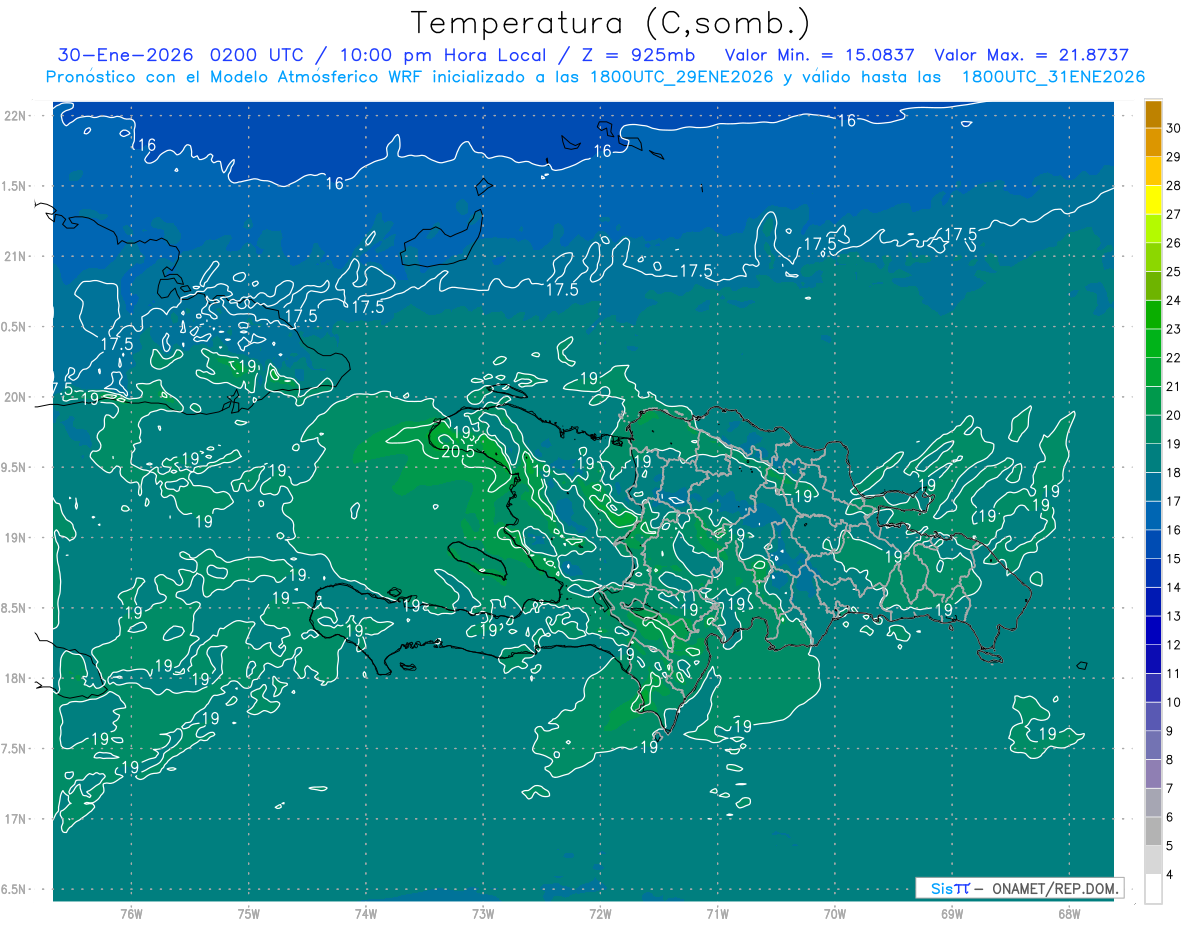Image resolution: width=1200 pixels, height=927 pixels.
Task: Click the 10 label on color scale
Action: 1173,703
